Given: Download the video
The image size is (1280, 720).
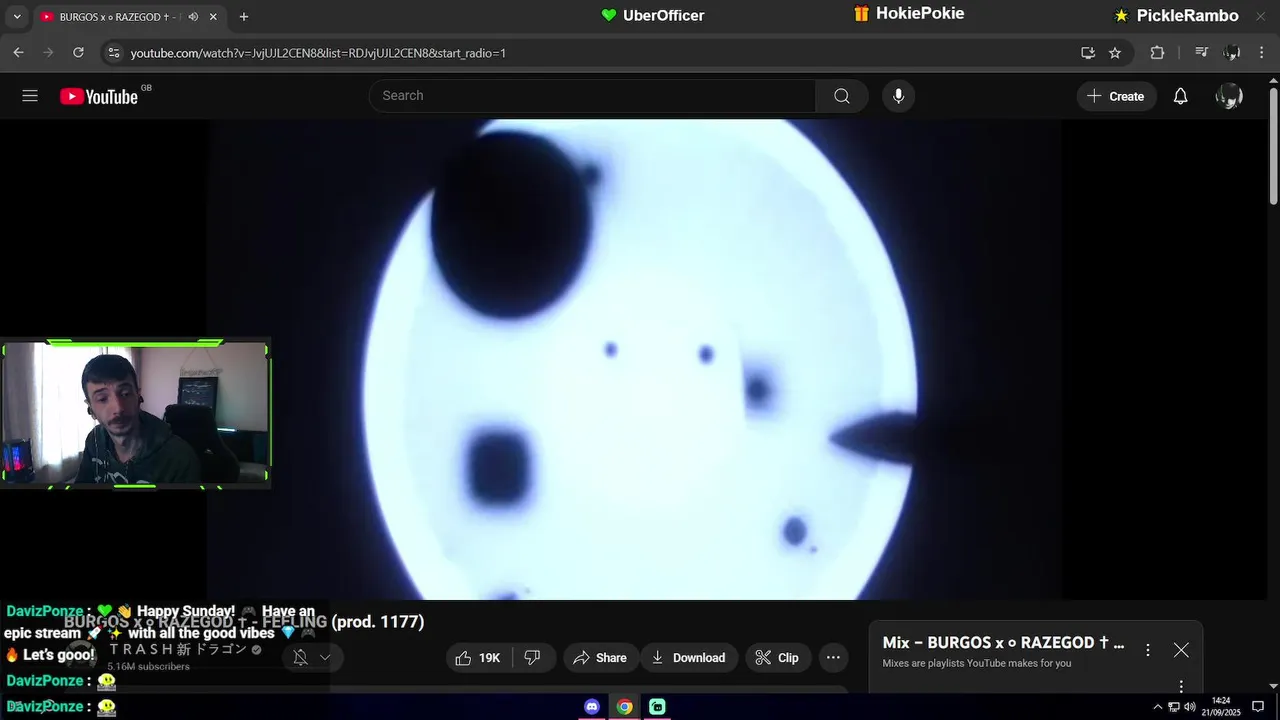Looking at the screenshot, I should [x=688, y=657].
